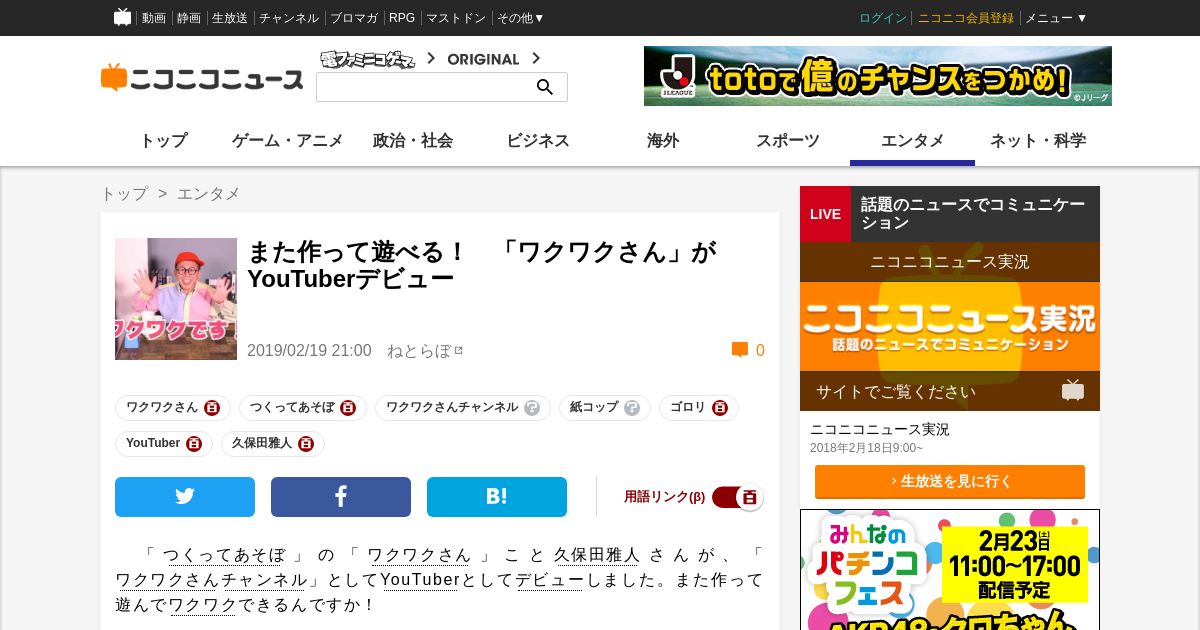Click RPG in the top bar

click(x=402, y=18)
